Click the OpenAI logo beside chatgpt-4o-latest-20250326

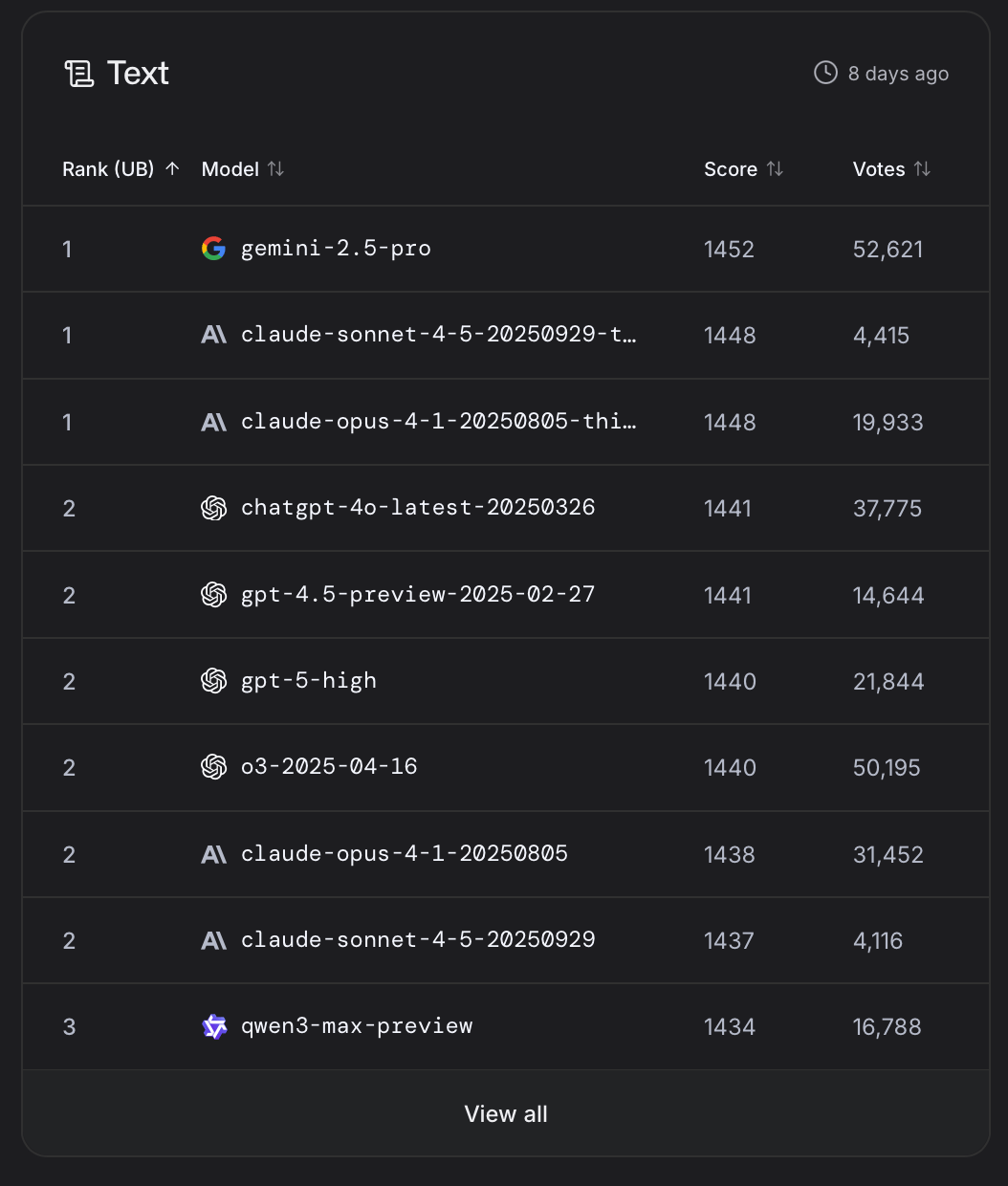tap(213, 508)
